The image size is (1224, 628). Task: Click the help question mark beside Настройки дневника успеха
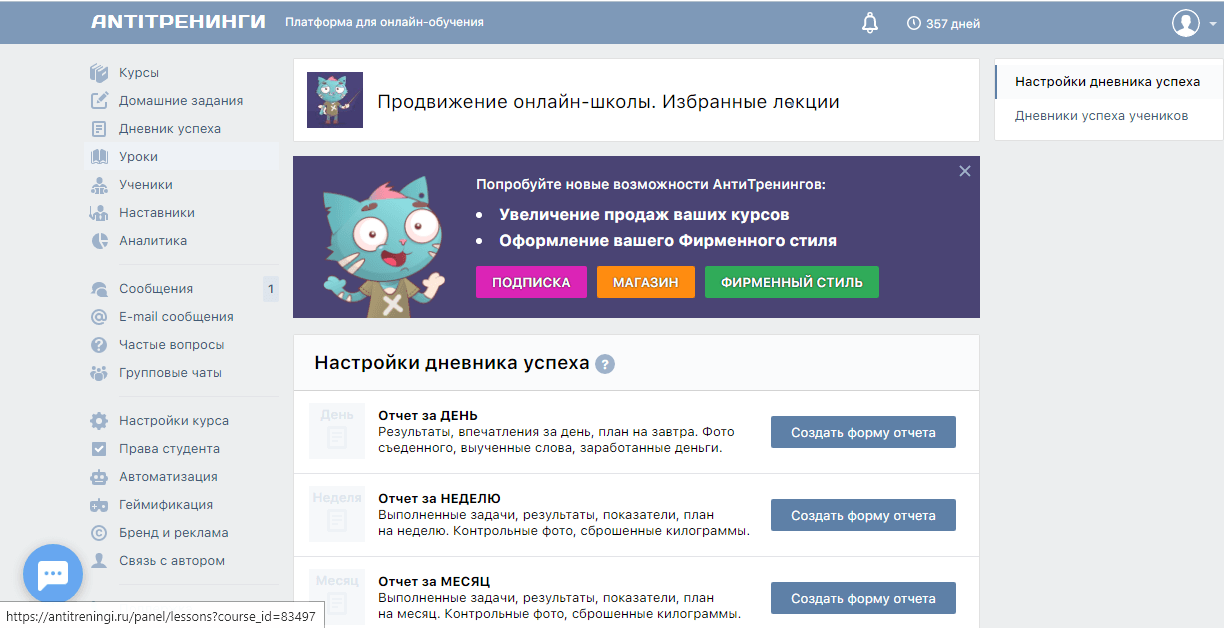(x=605, y=364)
